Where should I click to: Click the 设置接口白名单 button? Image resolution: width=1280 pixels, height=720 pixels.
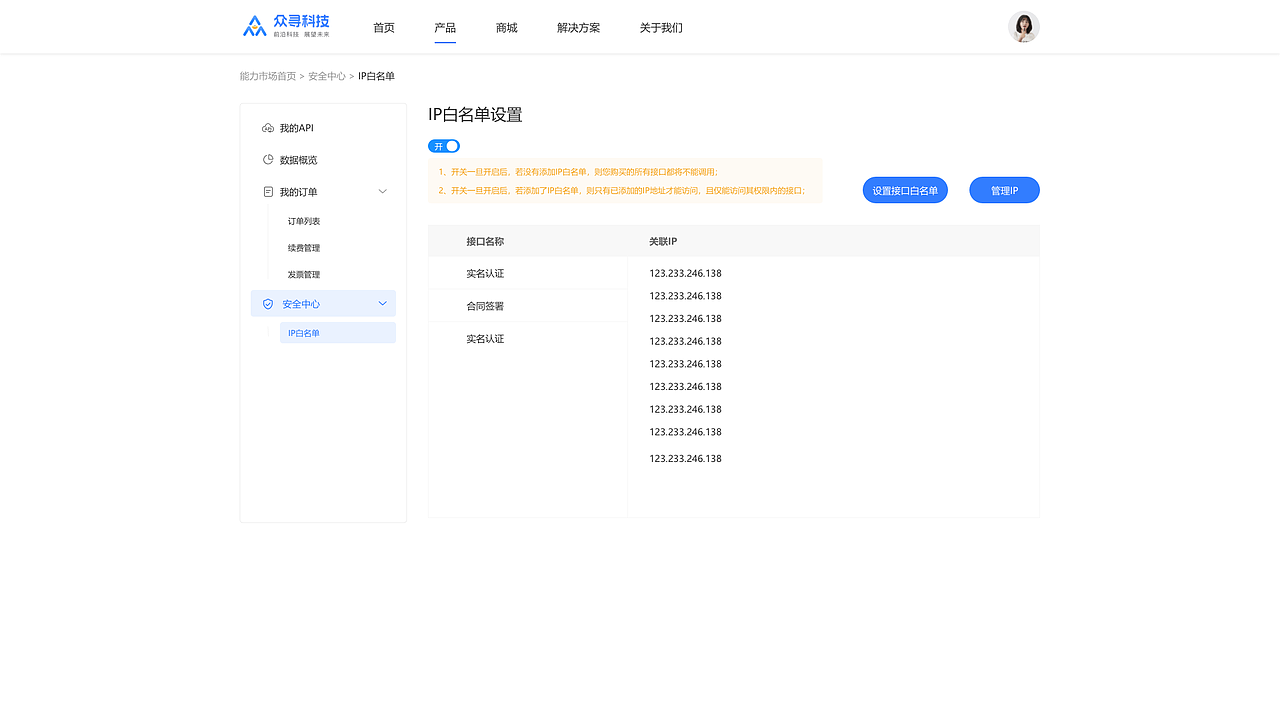(x=904, y=189)
